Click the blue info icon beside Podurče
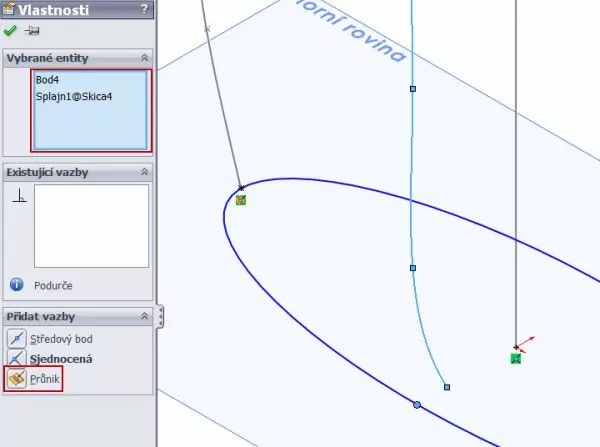600x447 pixels. click(16, 285)
